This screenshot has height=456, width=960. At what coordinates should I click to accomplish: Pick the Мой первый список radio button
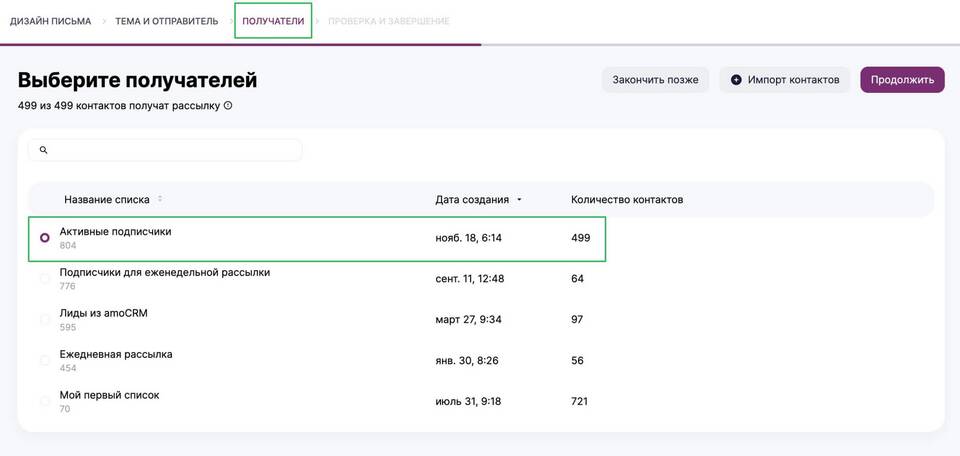point(45,402)
